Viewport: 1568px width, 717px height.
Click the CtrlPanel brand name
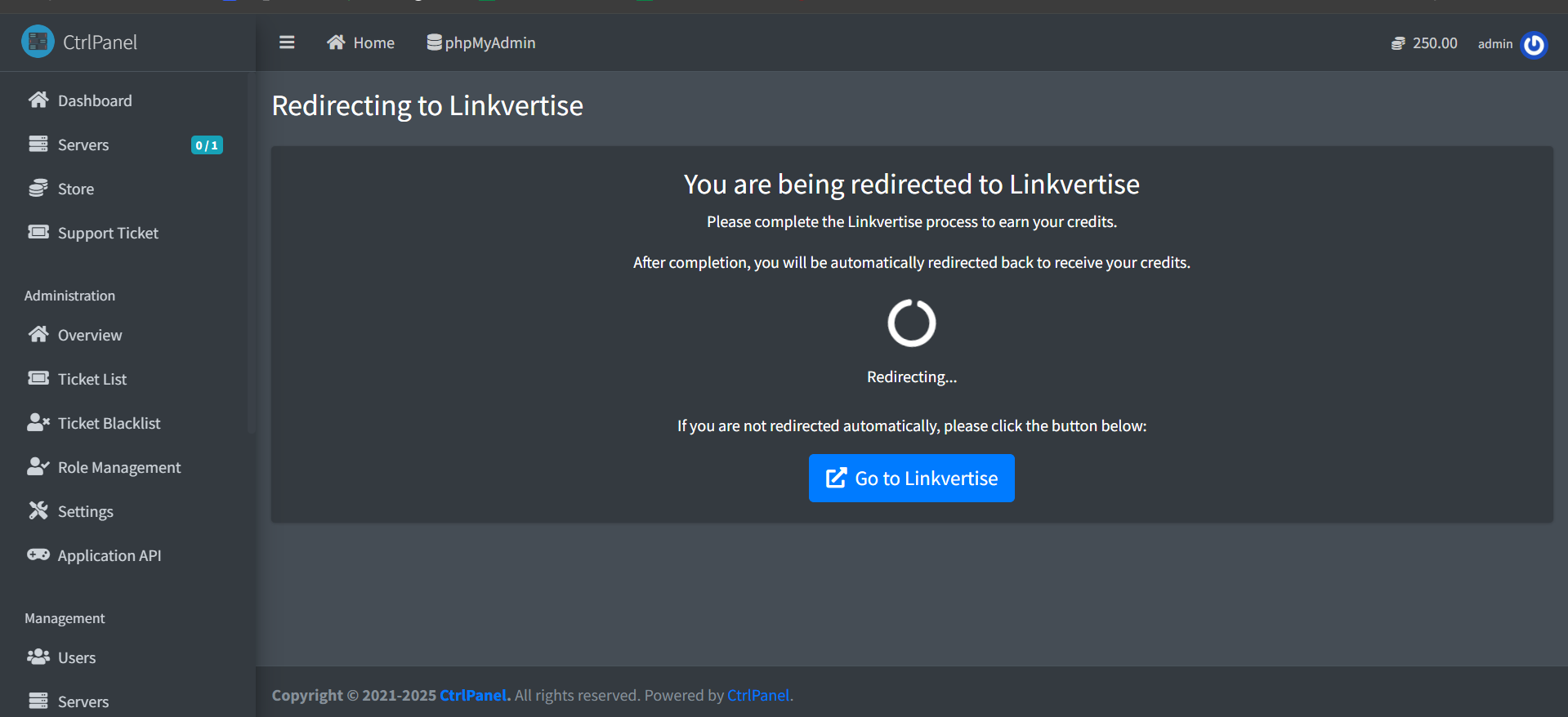click(x=101, y=42)
